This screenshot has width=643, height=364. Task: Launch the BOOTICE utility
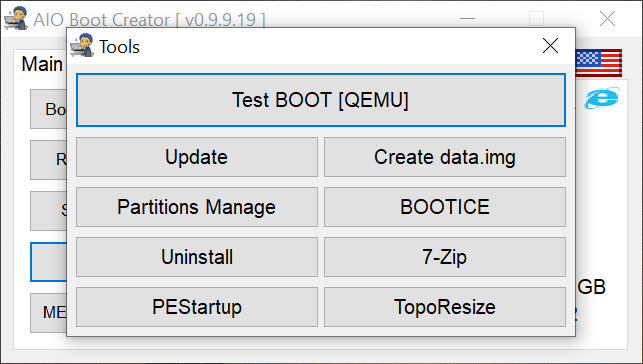[445, 207]
